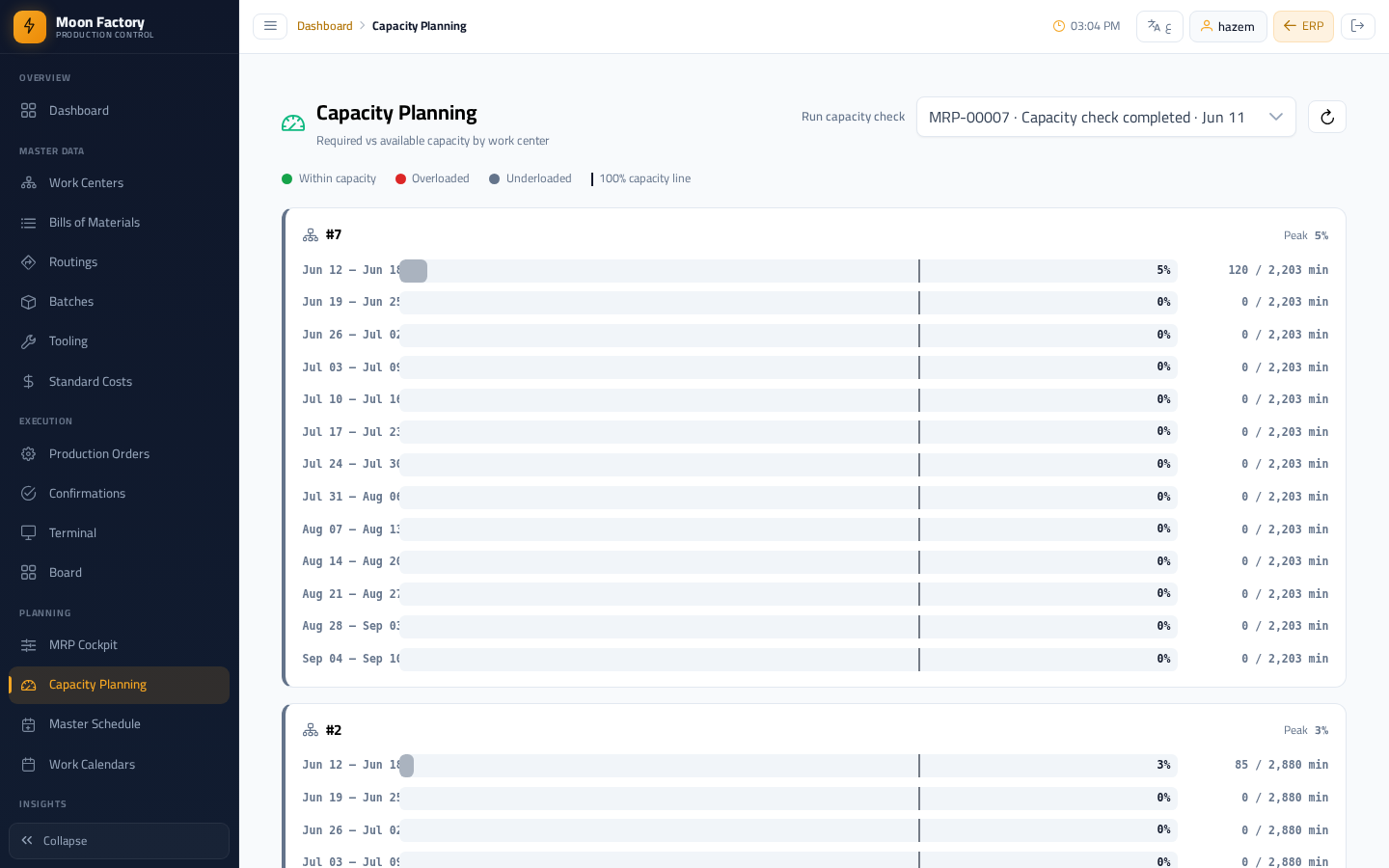Screen dimensions: 1389x868
Task: Click #7 bar for Jun 12 – Jun 18
Action: tap(789, 271)
